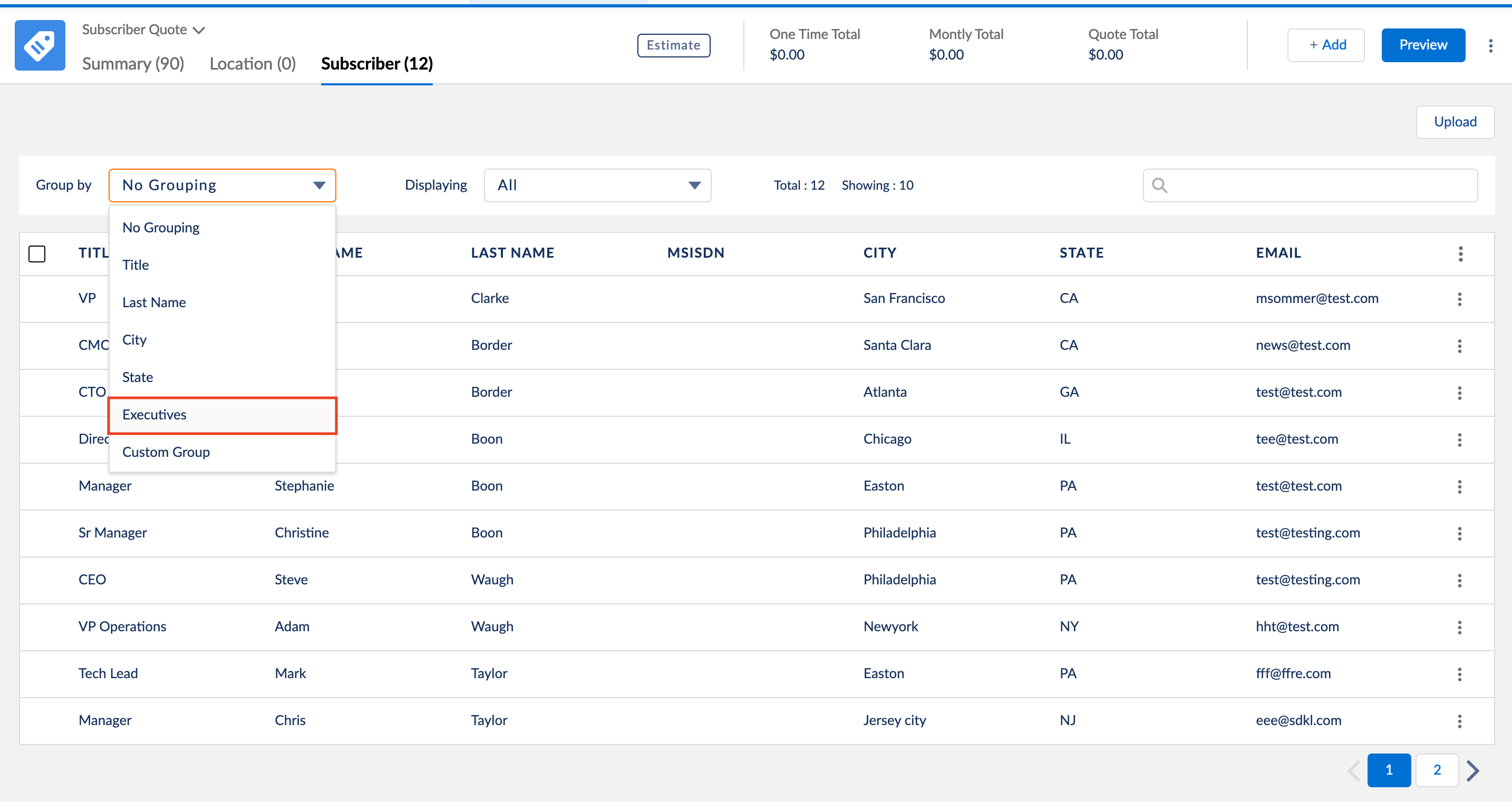Open the Displaying All dropdown
1512x802 pixels.
click(x=597, y=185)
